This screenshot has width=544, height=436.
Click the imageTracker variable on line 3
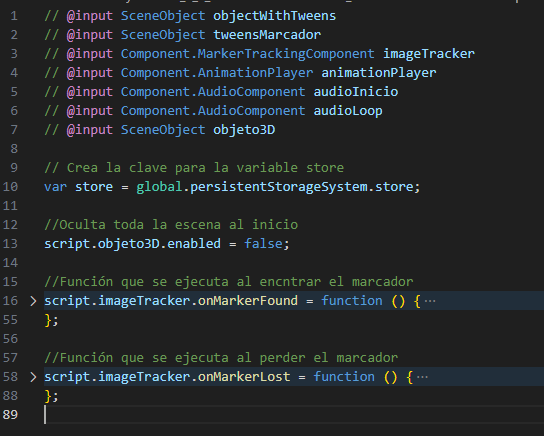(x=429, y=54)
